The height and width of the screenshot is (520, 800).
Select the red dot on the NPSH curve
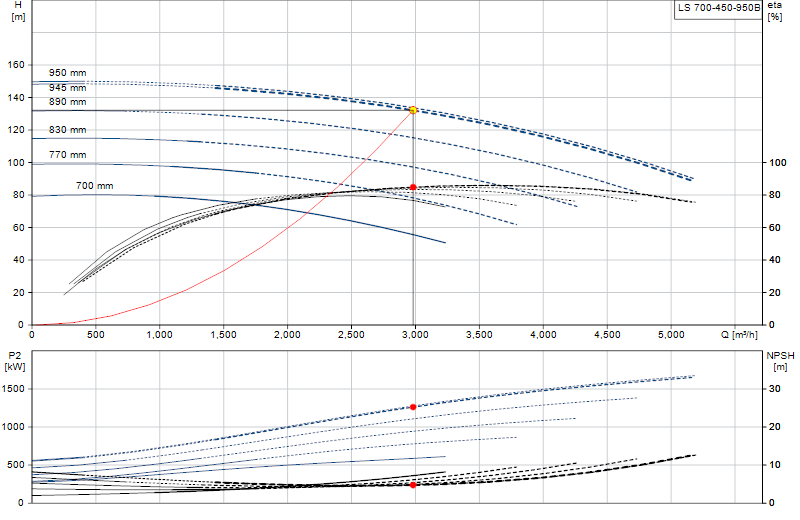pyautogui.click(x=413, y=485)
